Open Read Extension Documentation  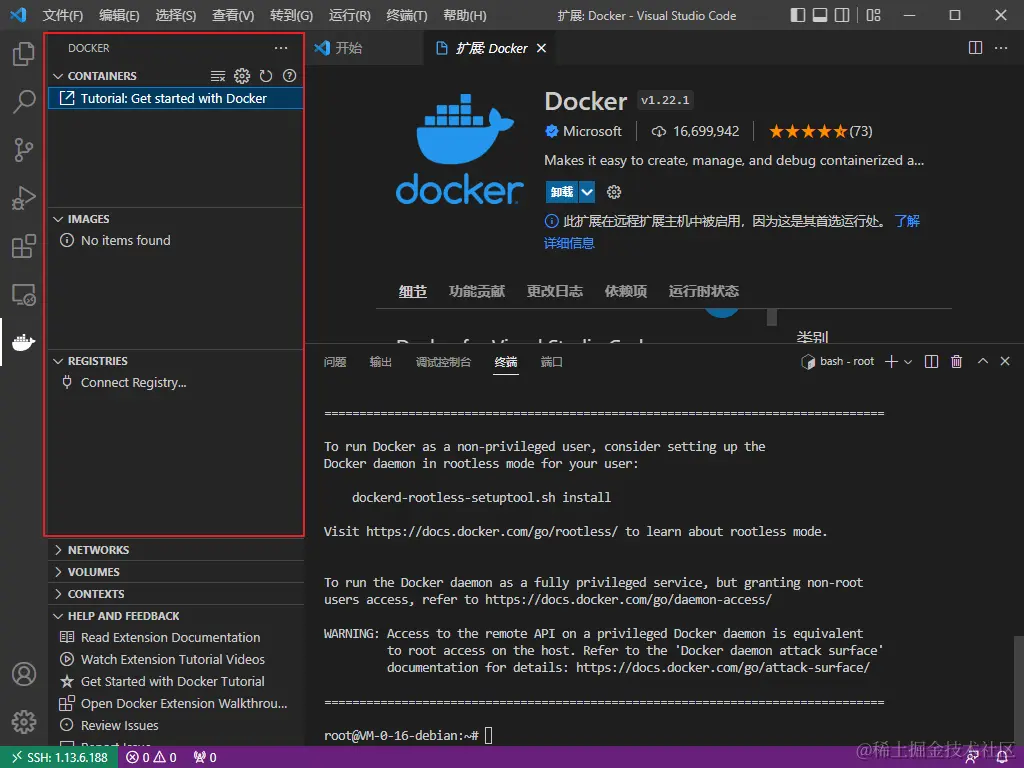pyautogui.click(x=170, y=637)
